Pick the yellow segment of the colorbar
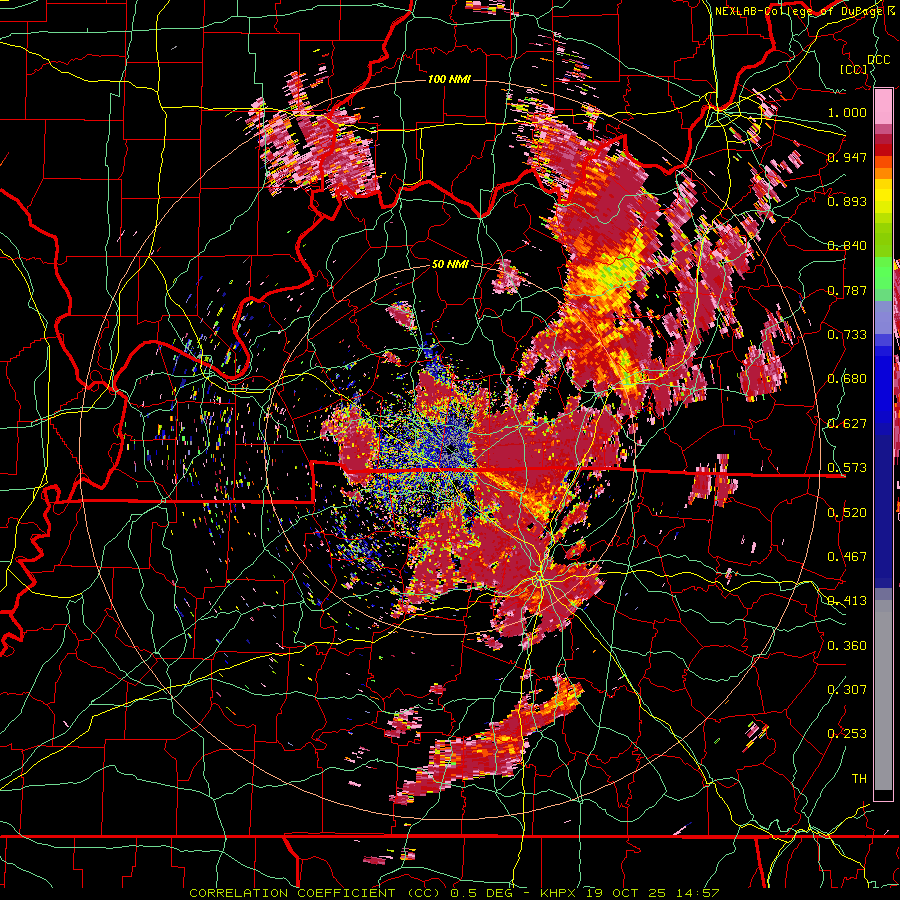This screenshot has height=900, width=900. coord(883,198)
